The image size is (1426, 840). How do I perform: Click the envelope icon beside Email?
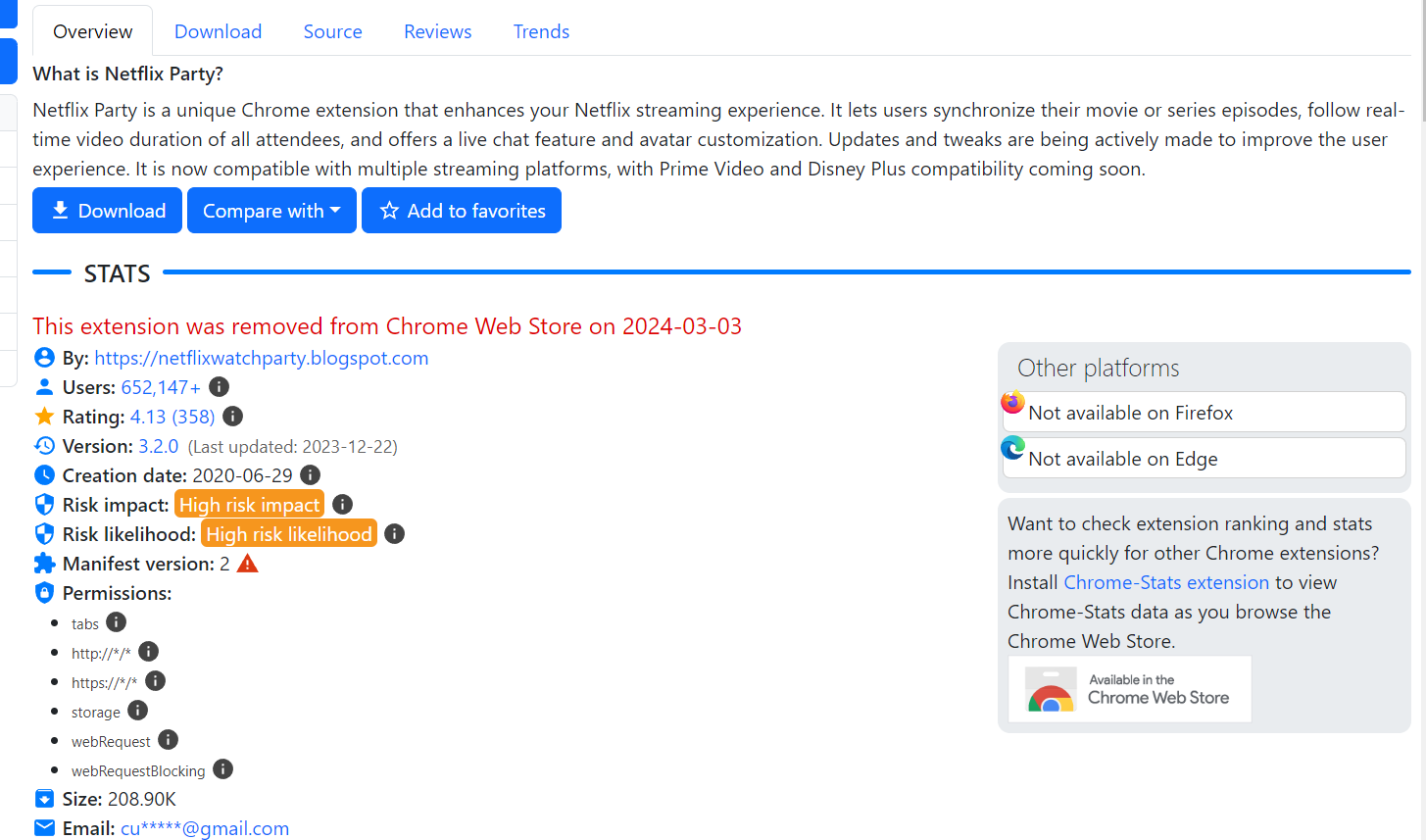(44, 828)
